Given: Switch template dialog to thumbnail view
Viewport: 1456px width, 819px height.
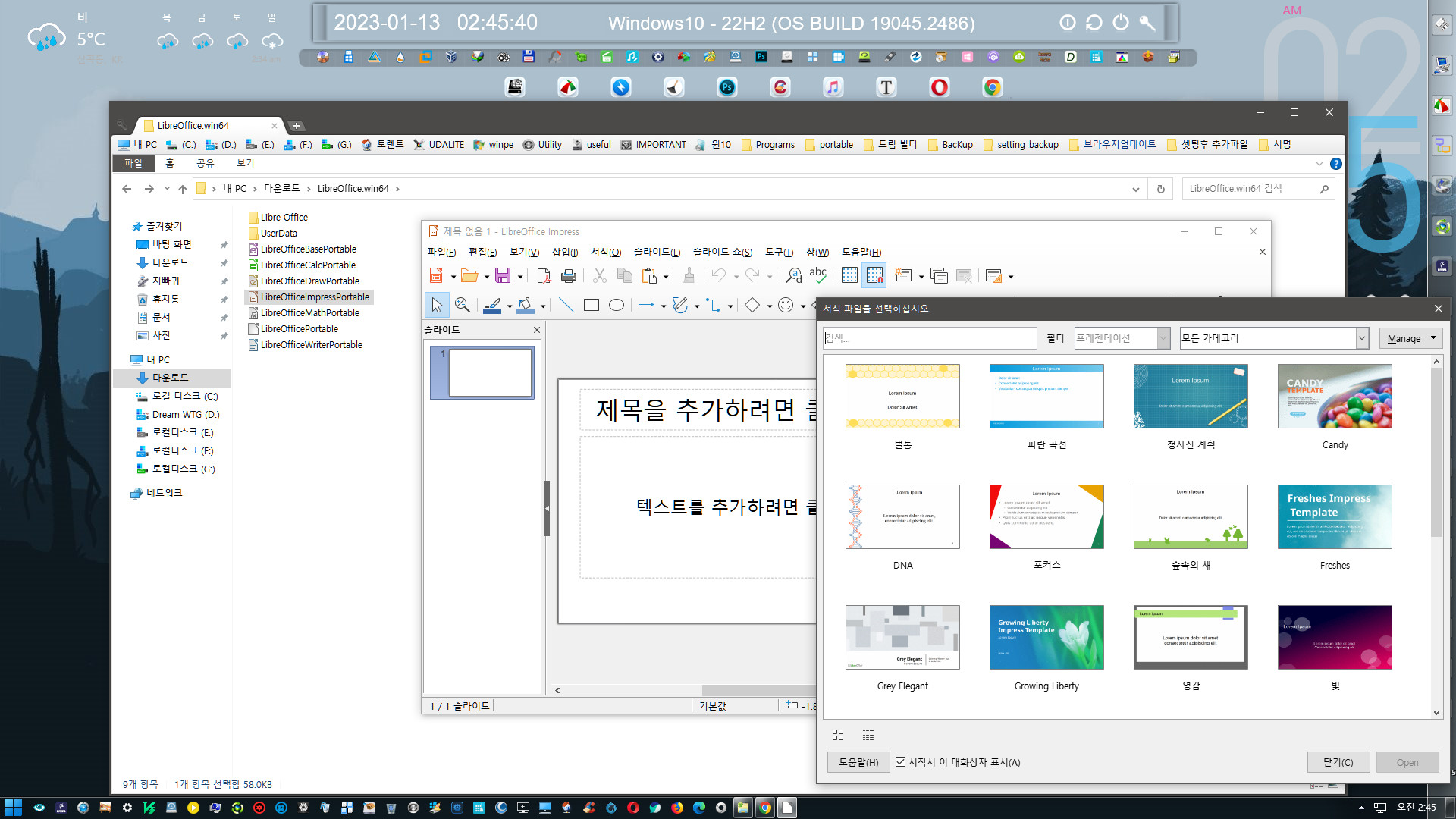Looking at the screenshot, I should pyautogui.click(x=838, y=735).
